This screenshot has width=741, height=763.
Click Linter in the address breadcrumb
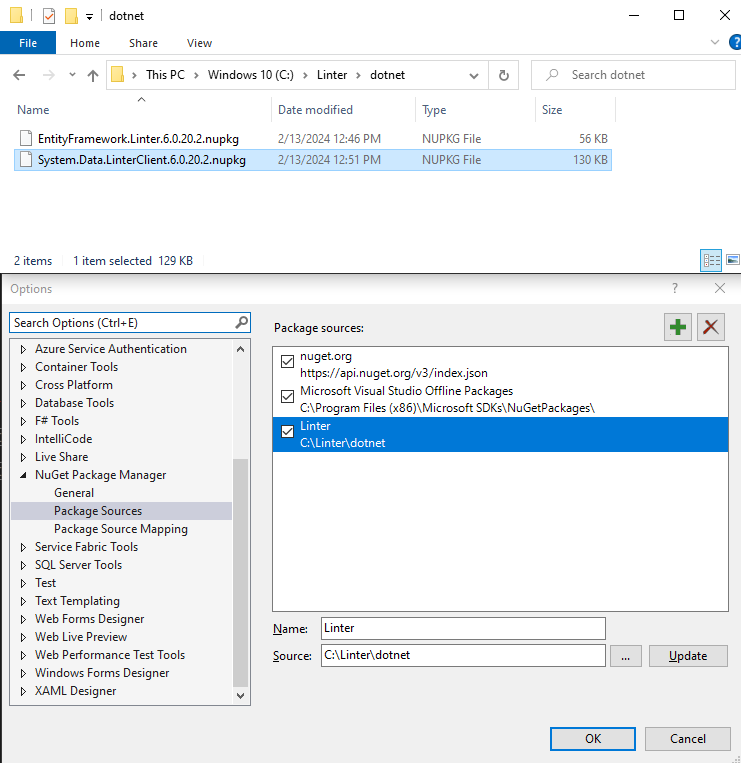tap(332, 75)
